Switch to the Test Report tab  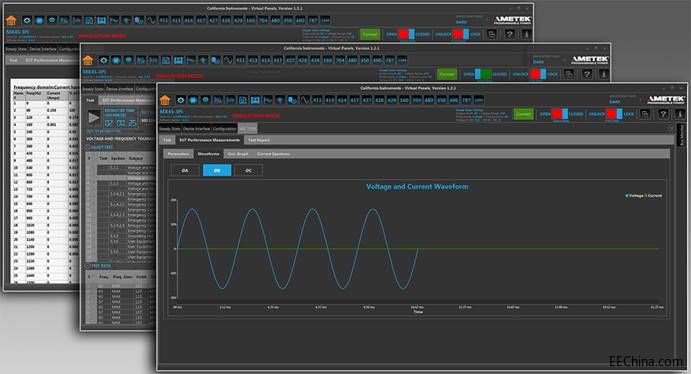pos(259,140)
